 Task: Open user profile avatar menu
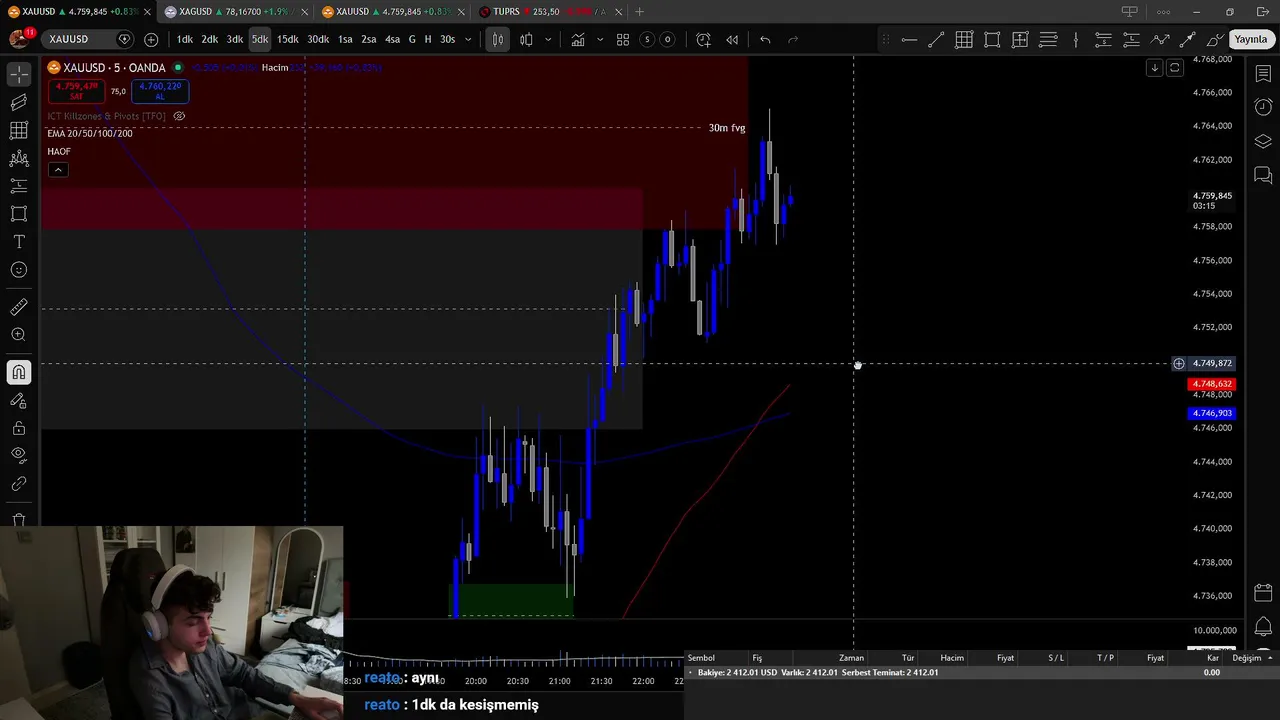coord(19,39)
